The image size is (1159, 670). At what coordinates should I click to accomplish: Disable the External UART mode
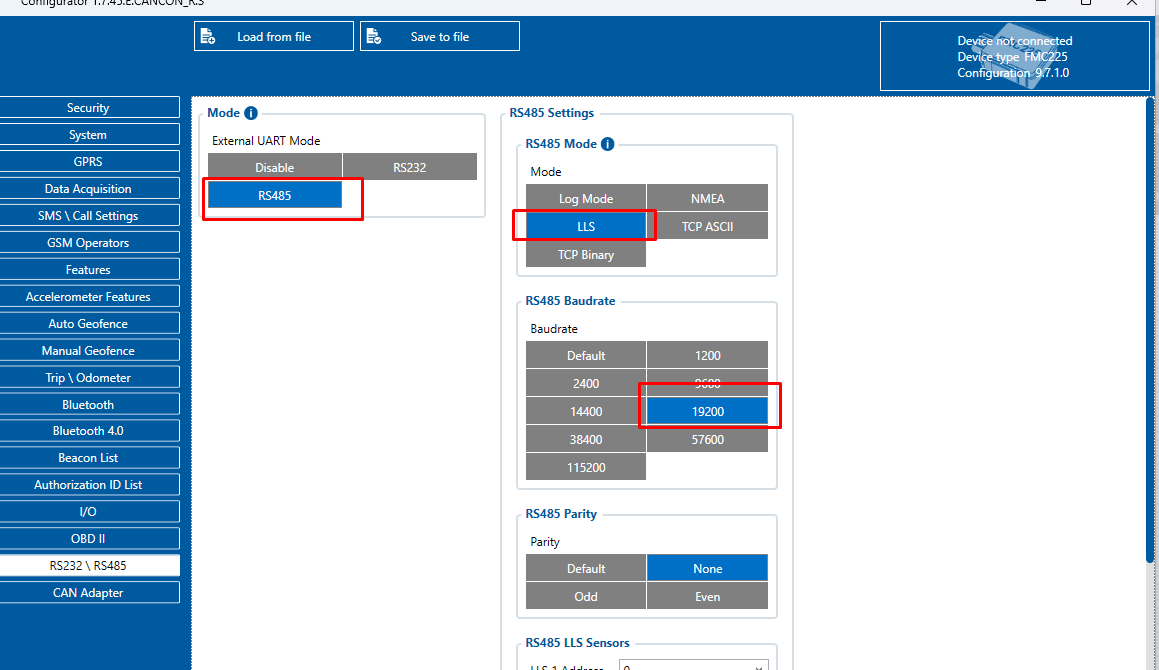click(x=274, y=167)
